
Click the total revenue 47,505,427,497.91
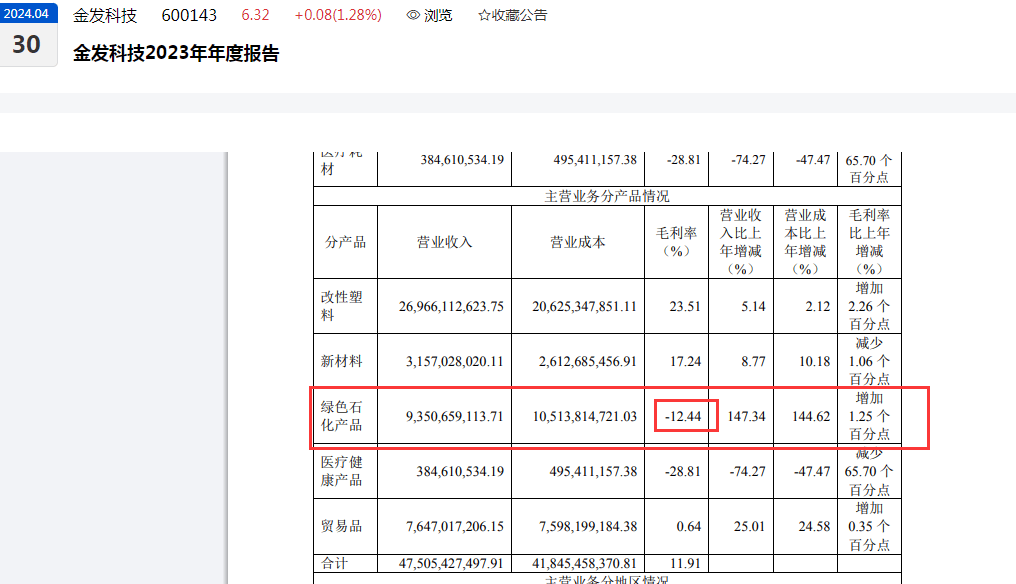click(451, 564)
